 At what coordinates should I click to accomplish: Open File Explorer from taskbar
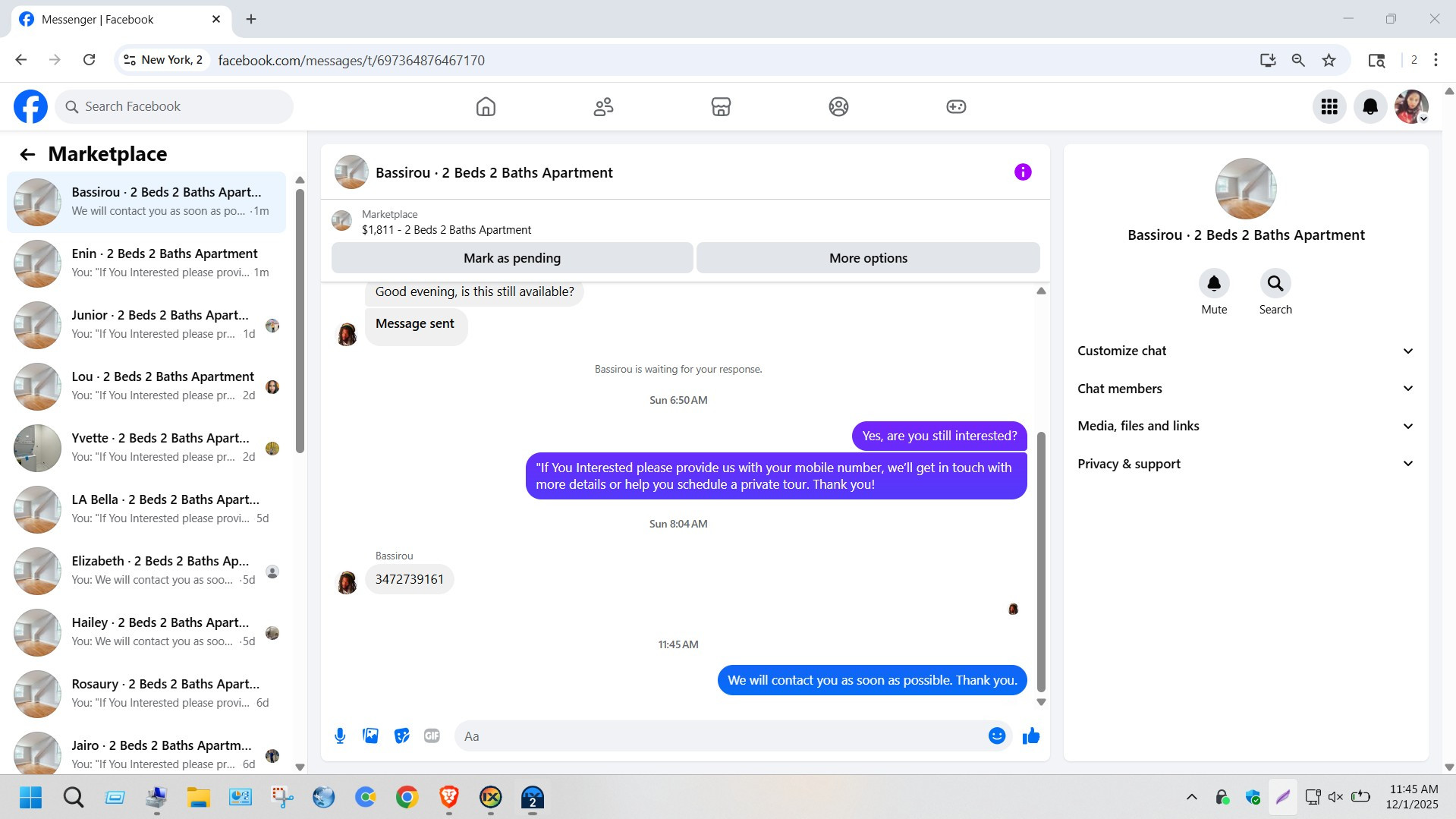(x=198, y=797)
